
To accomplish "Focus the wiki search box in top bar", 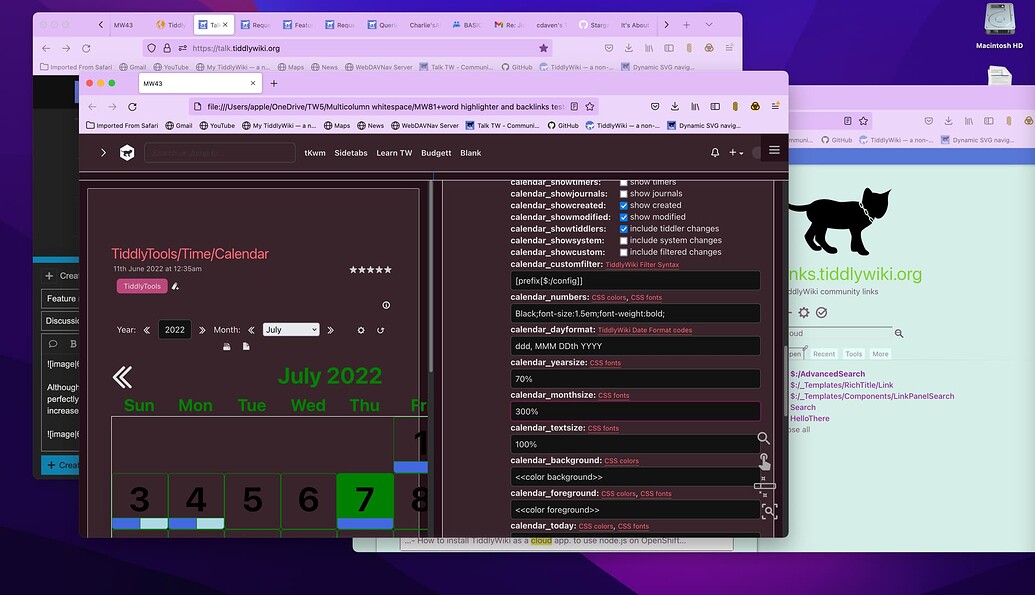I will (x=219, y=153).
